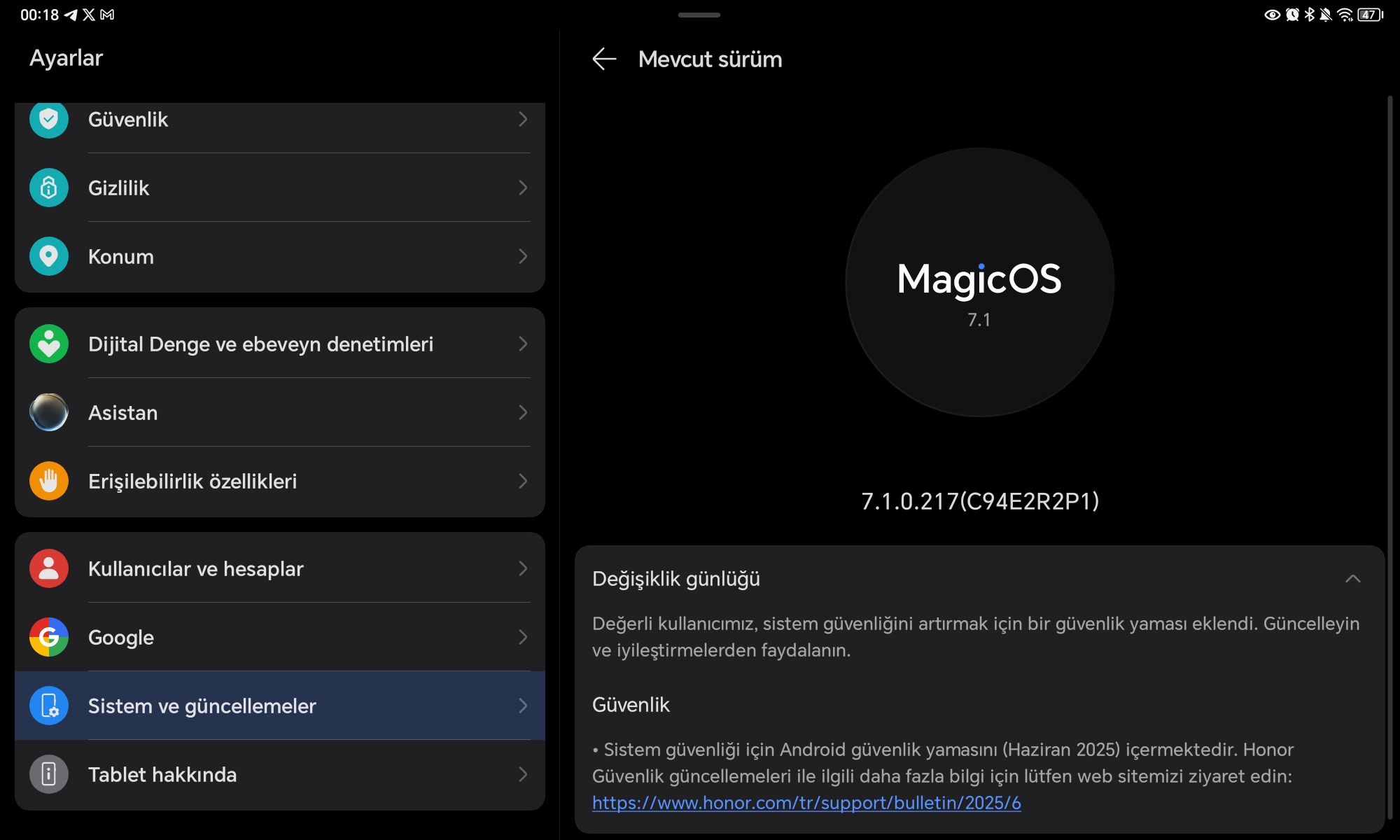This screenshot has height=840, width=1400.
Task: Tap the clock showing 00:18
Action: tap(39, 15)
